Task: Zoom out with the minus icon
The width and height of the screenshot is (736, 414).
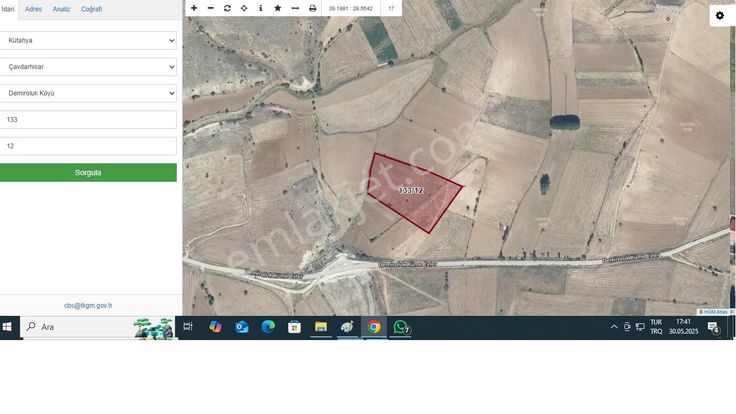Action: pyautogui.click(x=210, y=8)
